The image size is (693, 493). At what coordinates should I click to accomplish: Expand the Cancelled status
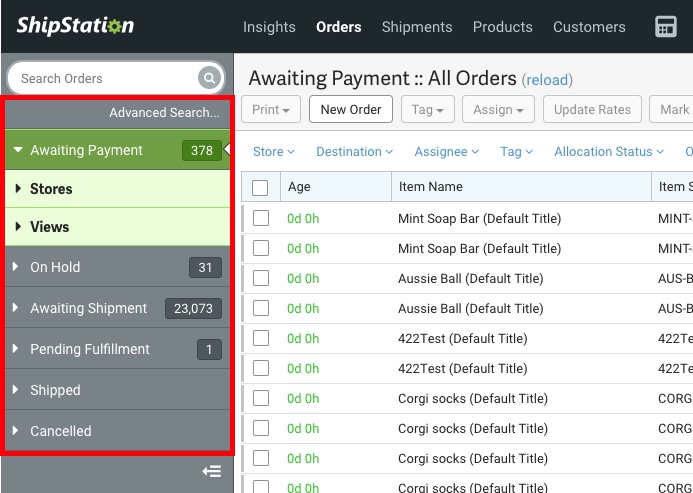(x=15, y=430)
